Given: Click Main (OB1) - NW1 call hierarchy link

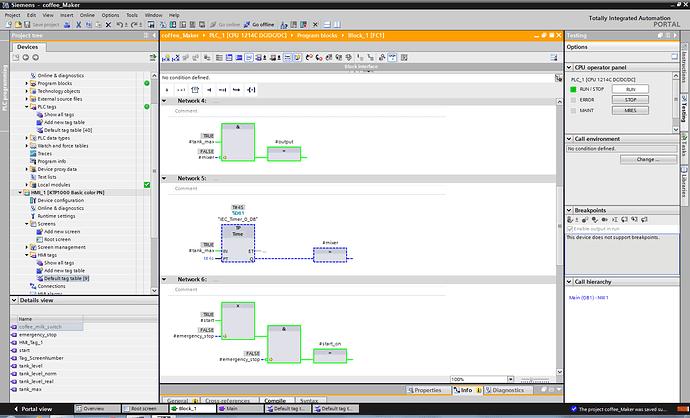Looking at the screenshot, I should [x=588, y=298].
